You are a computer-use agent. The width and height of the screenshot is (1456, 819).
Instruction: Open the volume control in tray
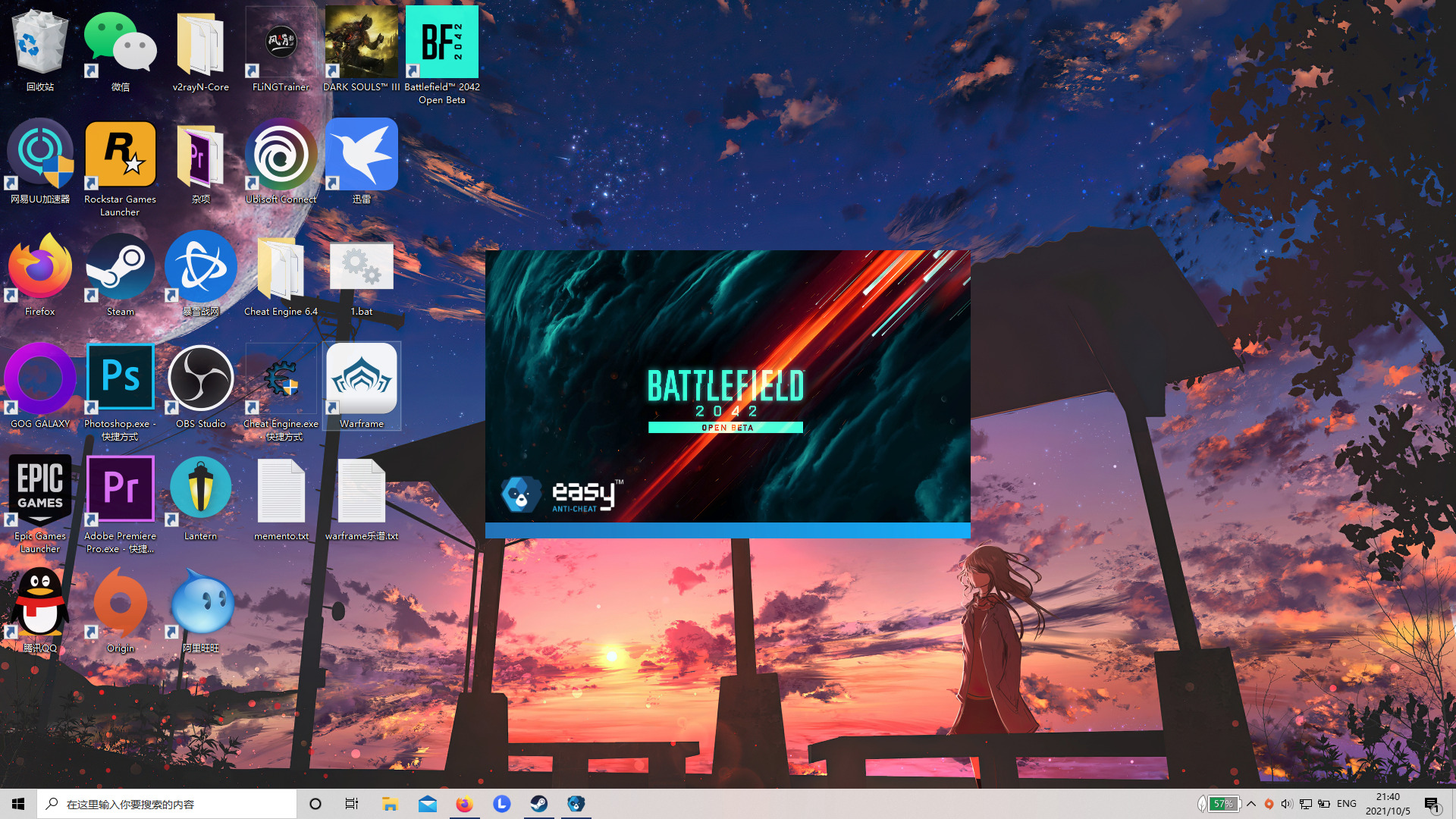tap(1287, 804)
